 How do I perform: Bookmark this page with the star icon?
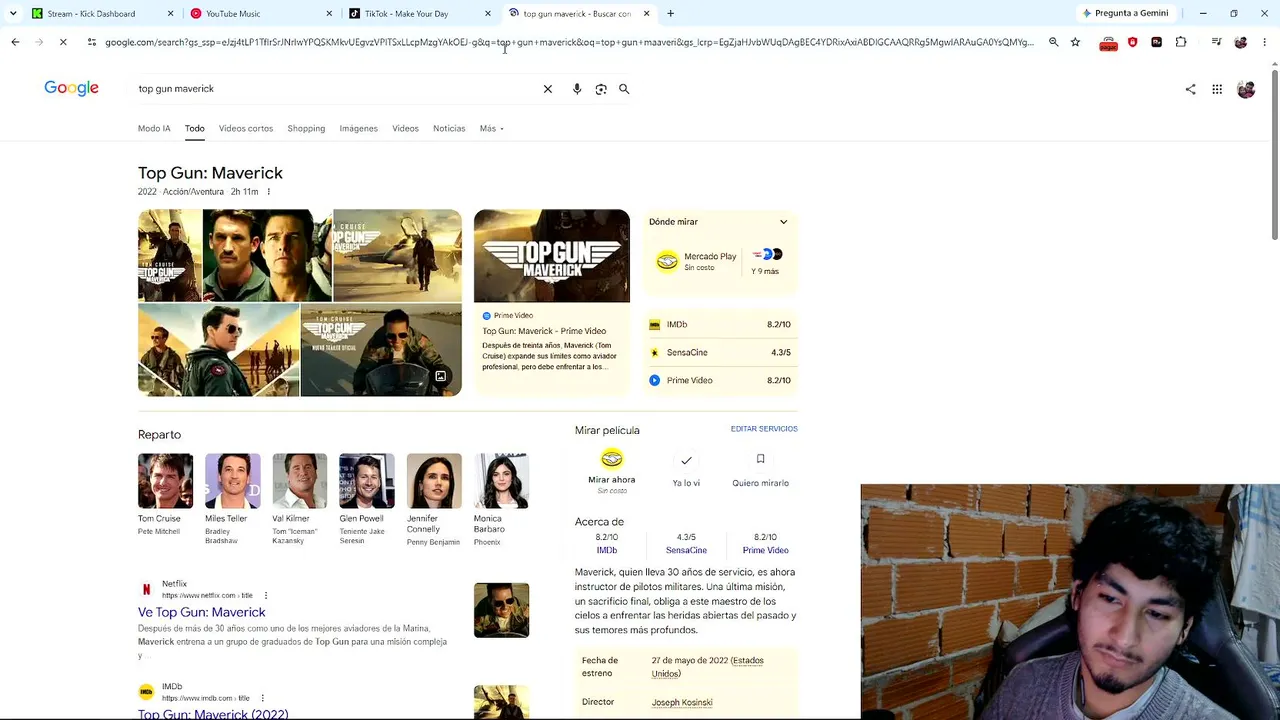1075,42
